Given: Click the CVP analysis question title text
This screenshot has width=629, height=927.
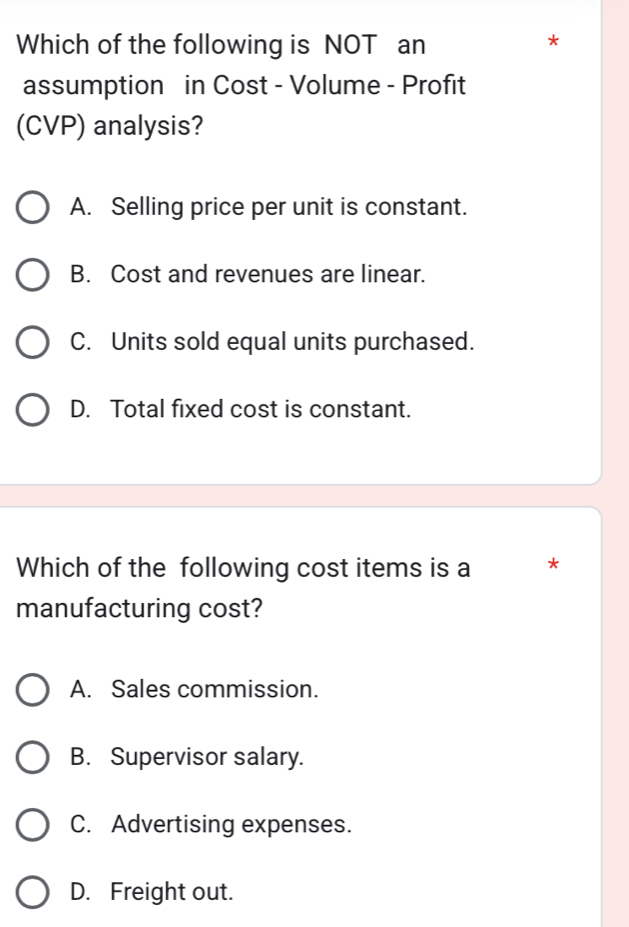Looking at the screenshot, I should (240, 87).
